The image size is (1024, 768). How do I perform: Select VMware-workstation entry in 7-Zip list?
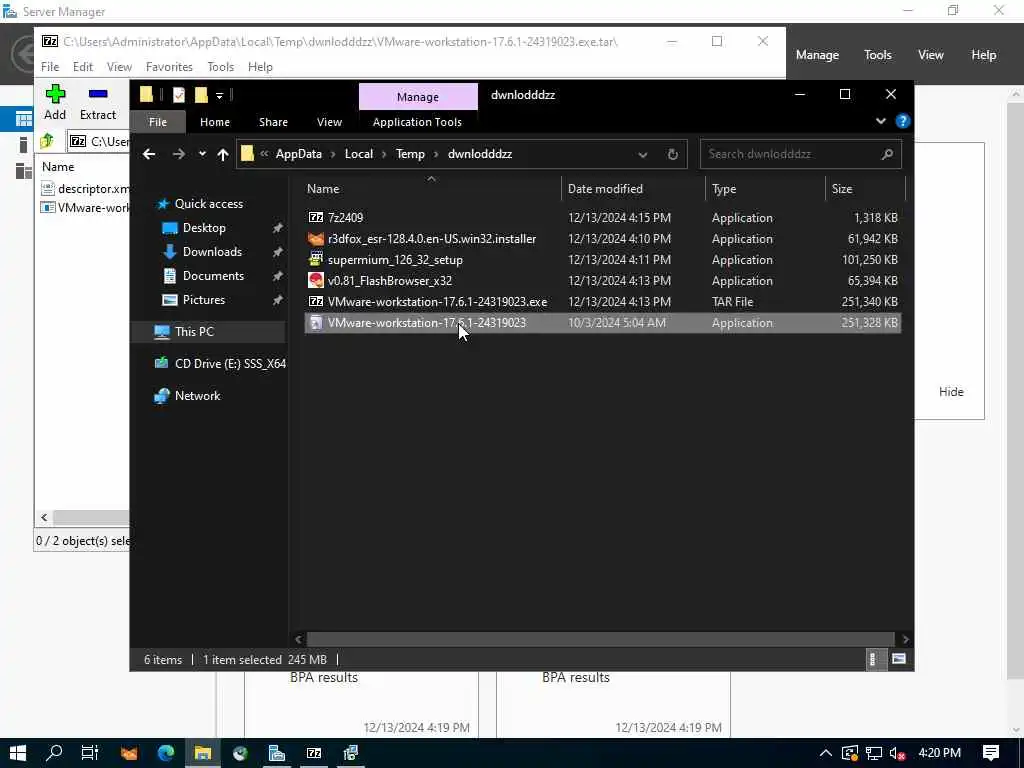pyautogui.click(x=85, y=208)
